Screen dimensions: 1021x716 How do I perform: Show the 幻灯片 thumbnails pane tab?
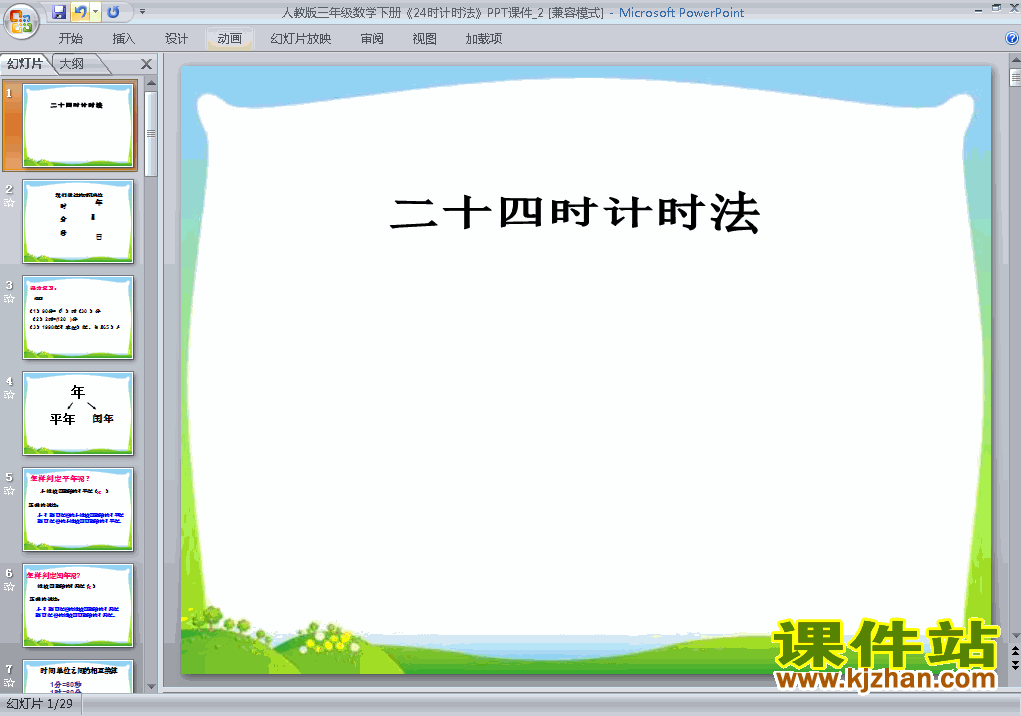click(x=25, y=64)
